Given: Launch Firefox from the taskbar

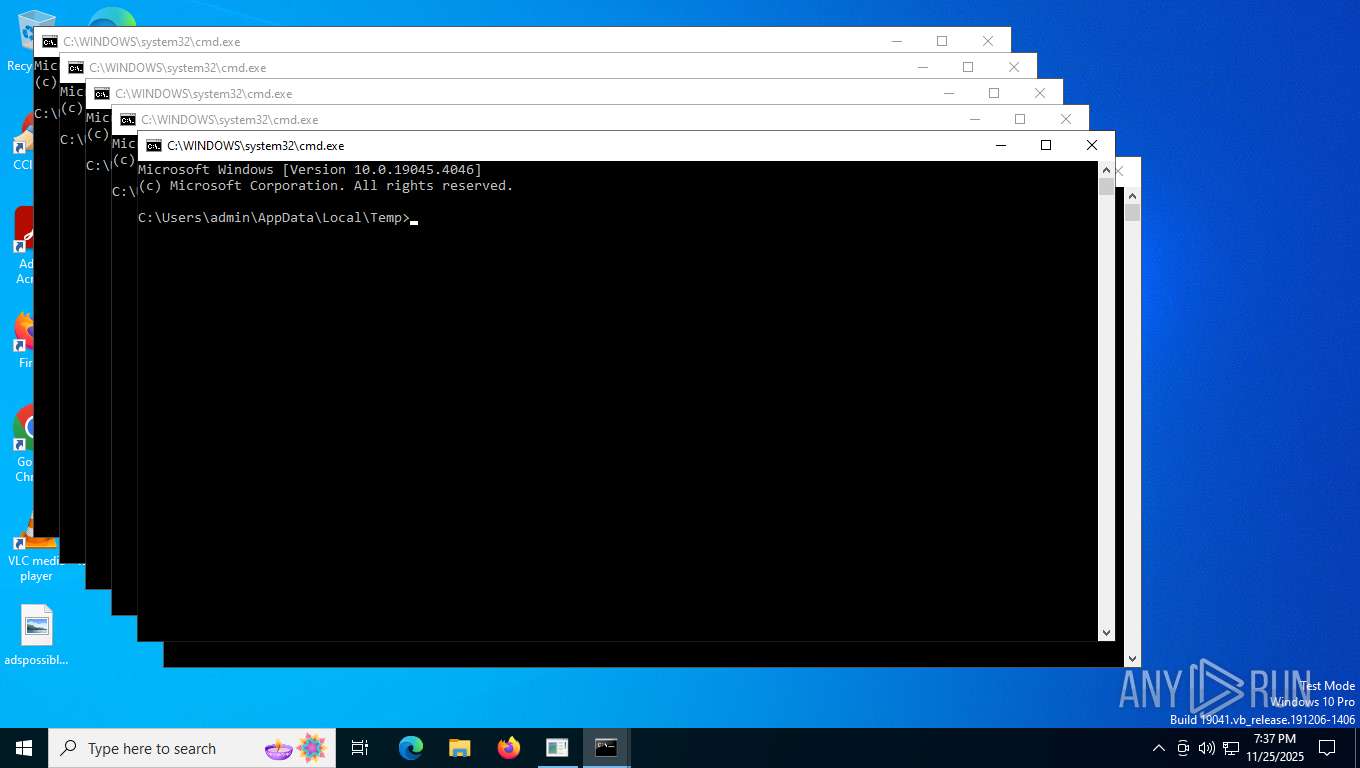Looking at the screenshot, I should click(509, 748).
